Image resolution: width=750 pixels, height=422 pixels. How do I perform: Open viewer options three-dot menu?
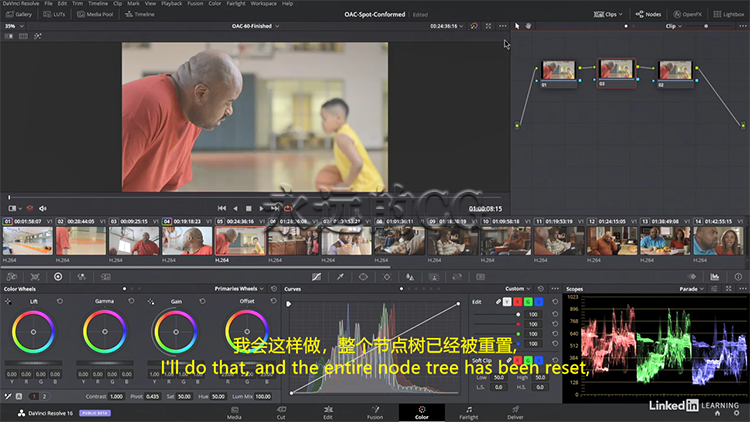(x=503, y=26)
